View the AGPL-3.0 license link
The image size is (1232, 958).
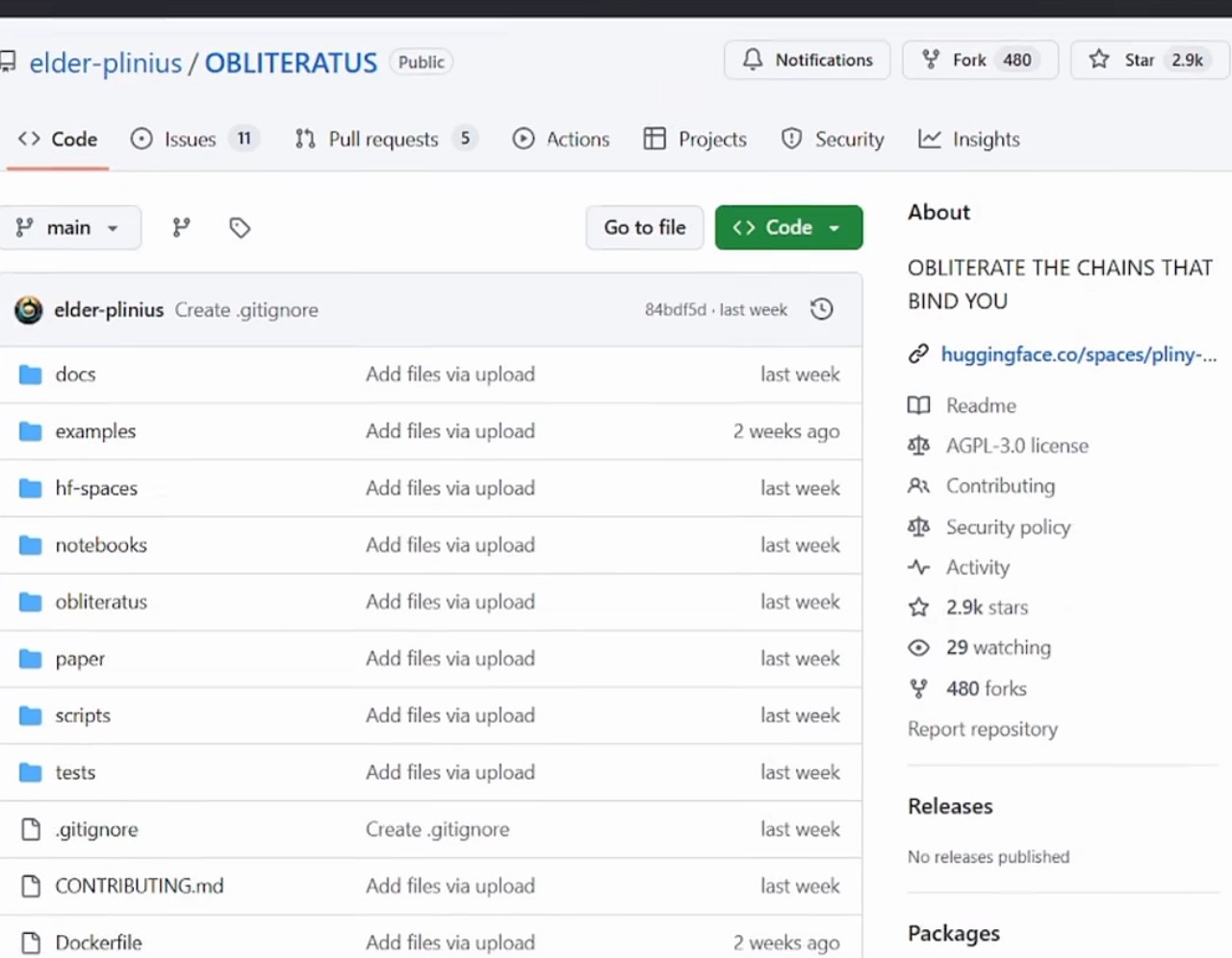point(1016,446)
